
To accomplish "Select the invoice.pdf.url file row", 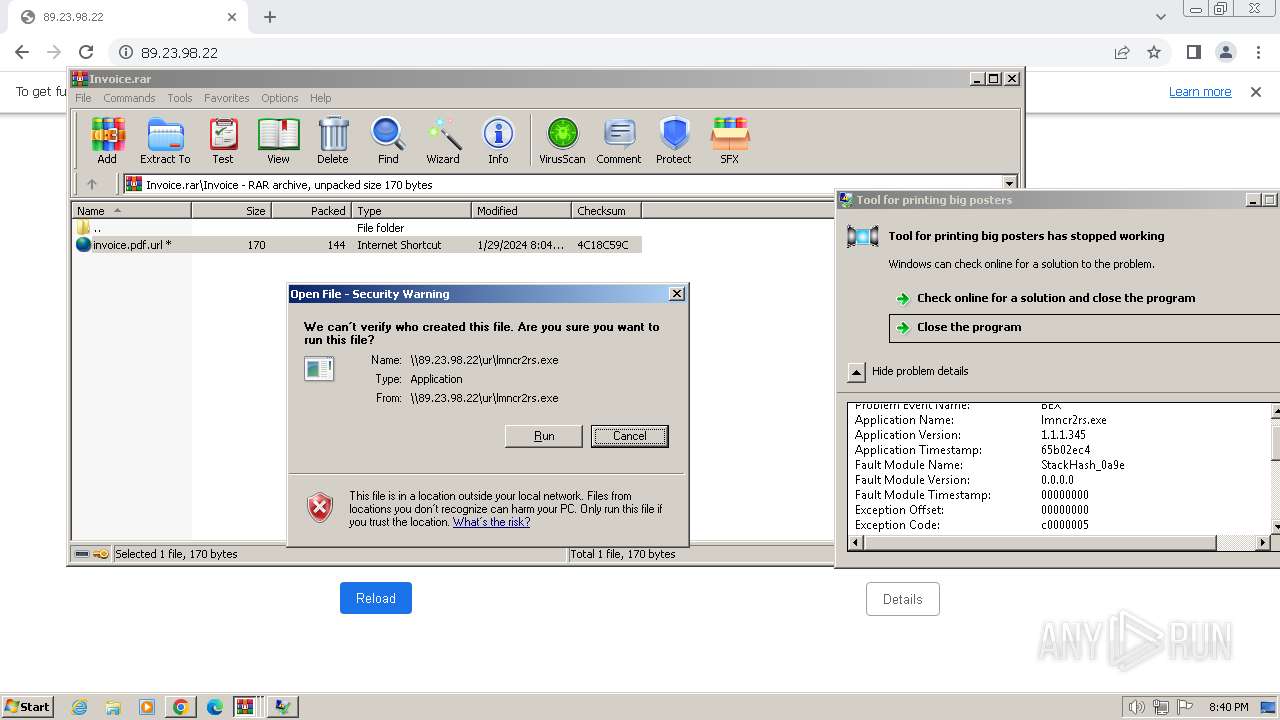I will click(357, 245).
